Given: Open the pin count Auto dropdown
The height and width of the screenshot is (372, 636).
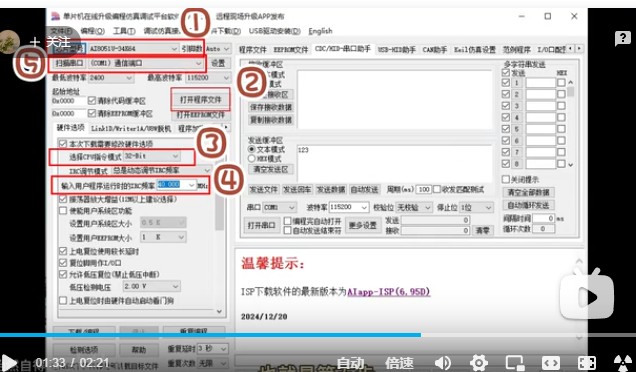Looking at the screenshot, I should coord(218,49).
